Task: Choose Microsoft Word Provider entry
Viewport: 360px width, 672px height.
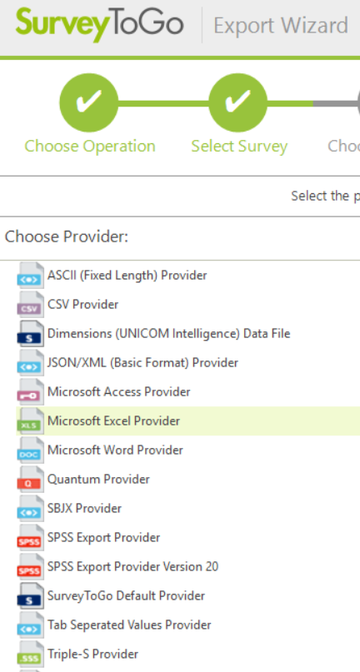Action: (x=115, y=450)
